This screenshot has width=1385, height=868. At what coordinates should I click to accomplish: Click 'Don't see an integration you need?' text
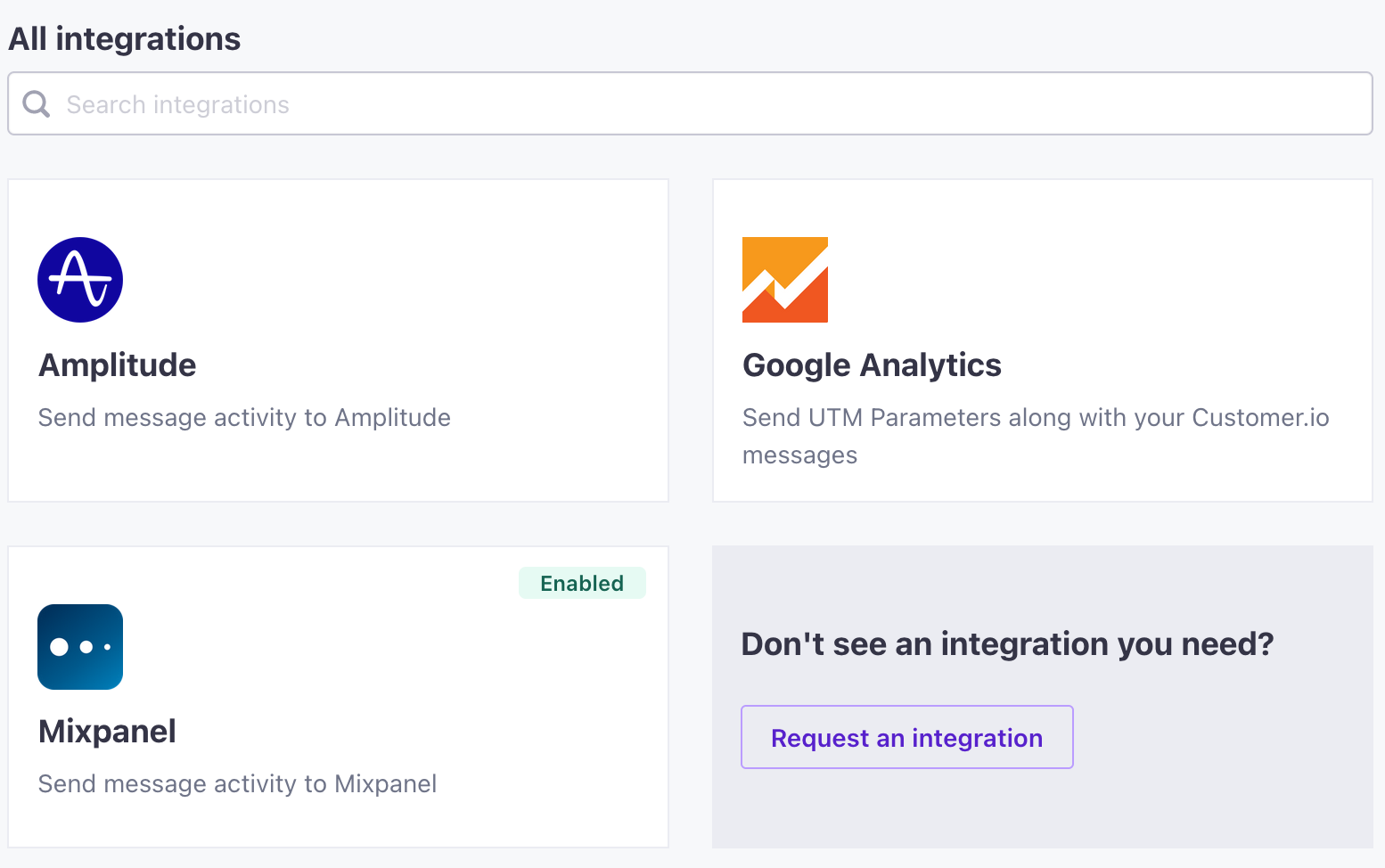click(x=1008, y=643)
